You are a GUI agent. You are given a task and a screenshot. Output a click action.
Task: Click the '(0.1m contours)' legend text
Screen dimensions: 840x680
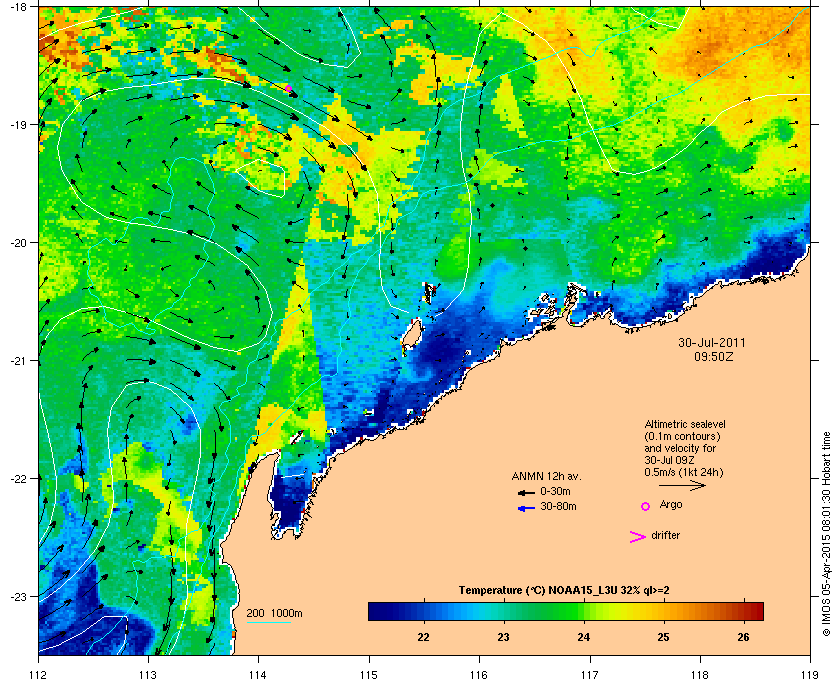pyautogui.click(x=682, y=436)
